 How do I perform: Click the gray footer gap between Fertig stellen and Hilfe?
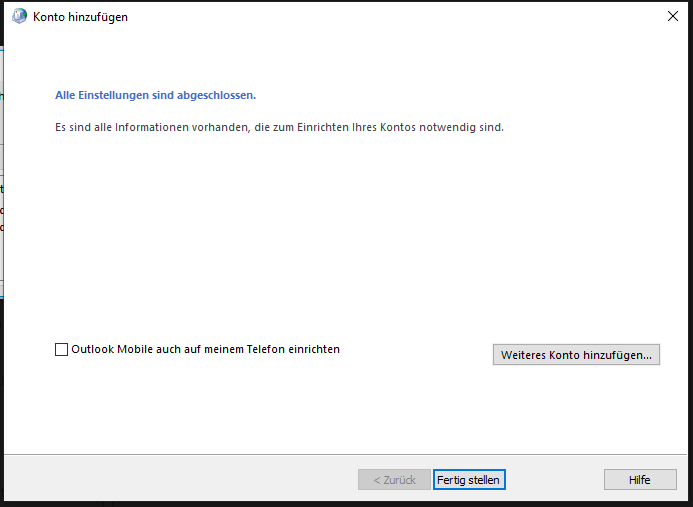(x=555, y=480)
